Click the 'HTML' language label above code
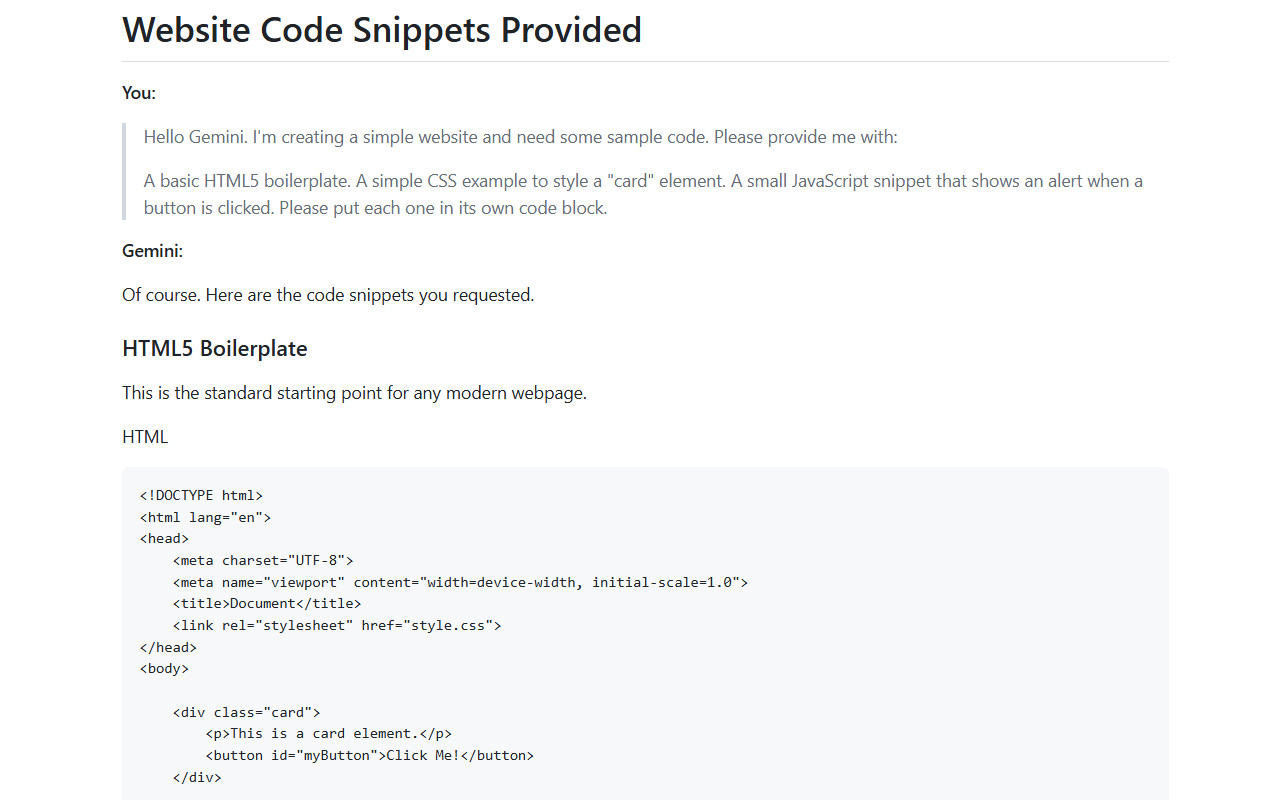 tap(145, 437)
